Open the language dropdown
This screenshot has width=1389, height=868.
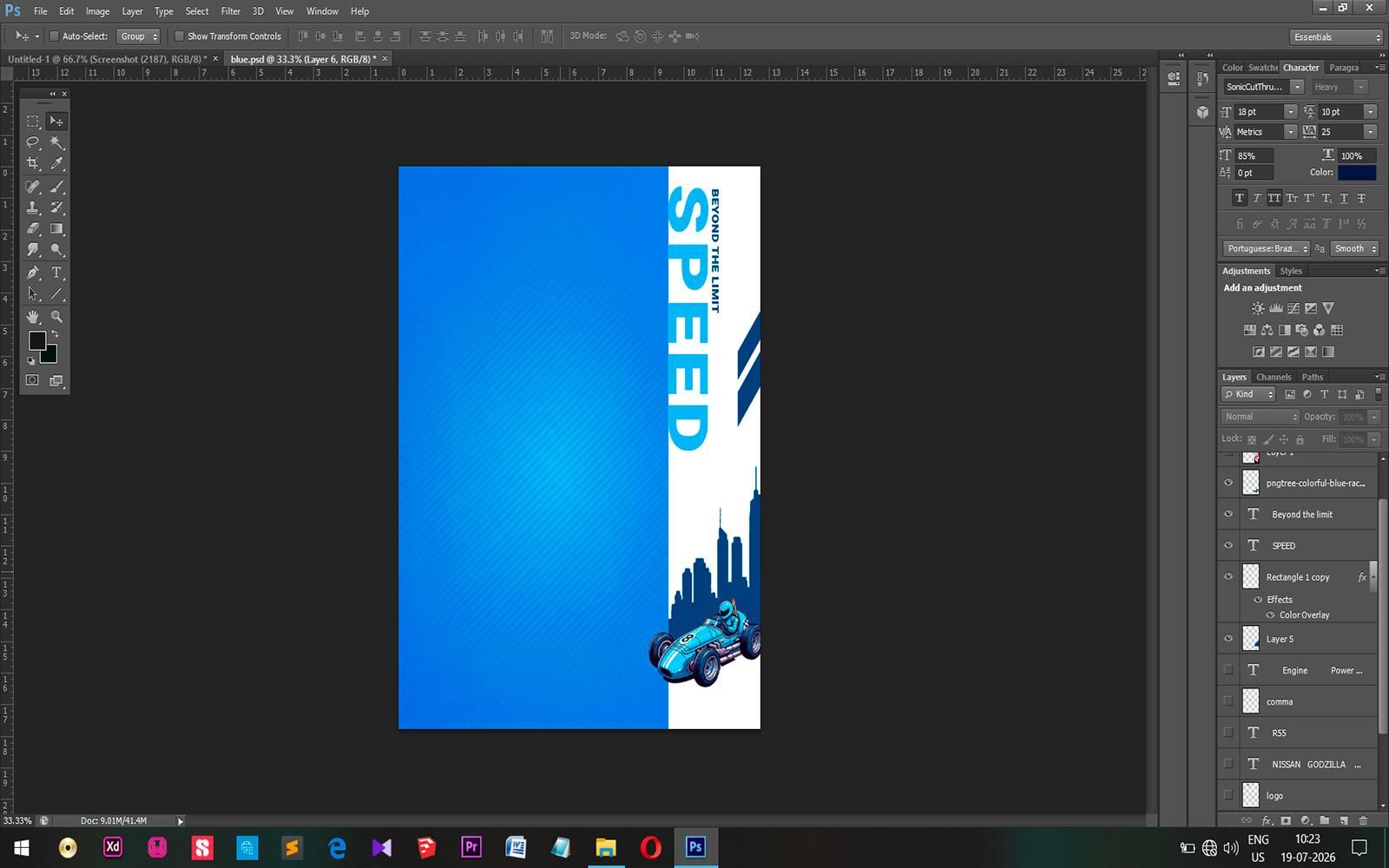click(x=1266, y=248)
